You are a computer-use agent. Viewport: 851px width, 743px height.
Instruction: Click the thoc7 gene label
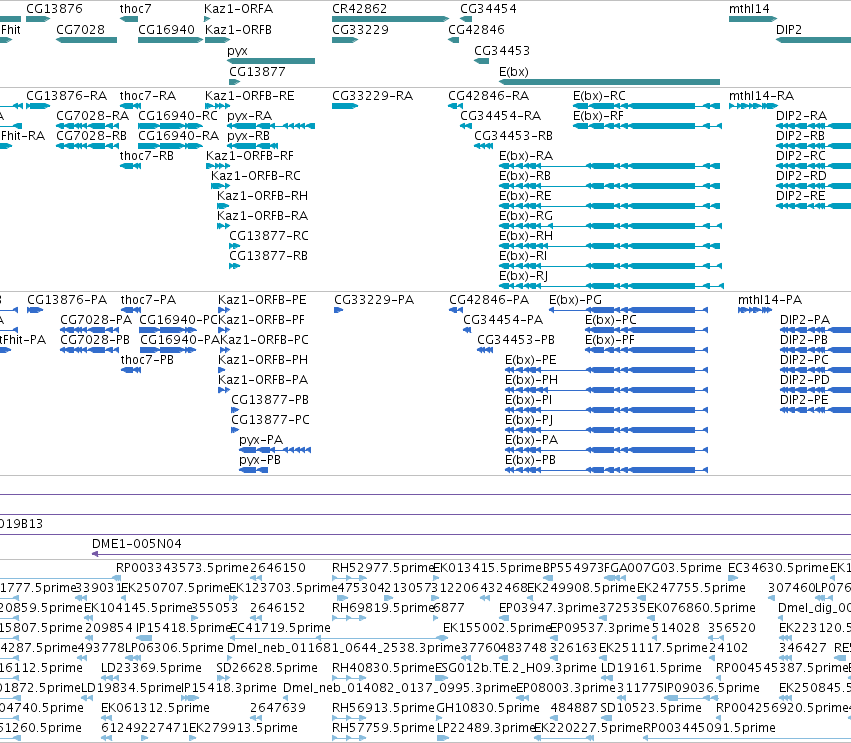pos(136,9)
